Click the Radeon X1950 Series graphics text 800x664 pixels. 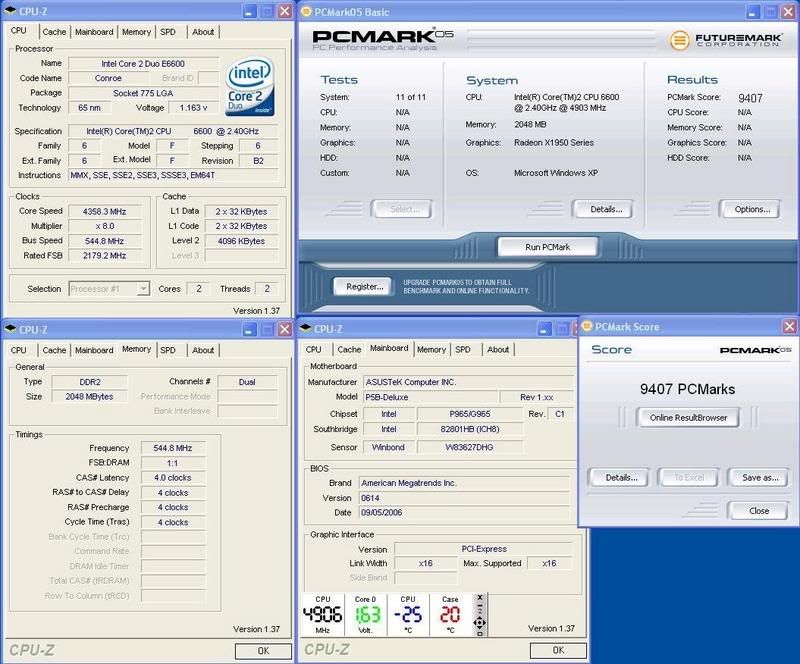point(554,143)
